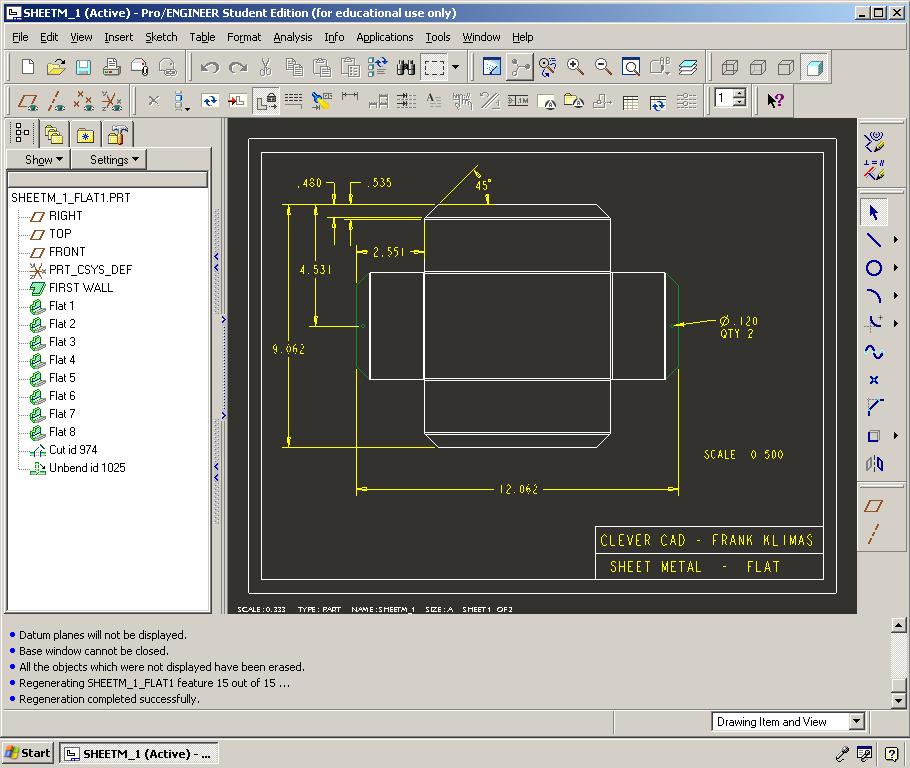Increase the sheet number spinner
Screen dimensions: 910x768
[x=739, y=95]
